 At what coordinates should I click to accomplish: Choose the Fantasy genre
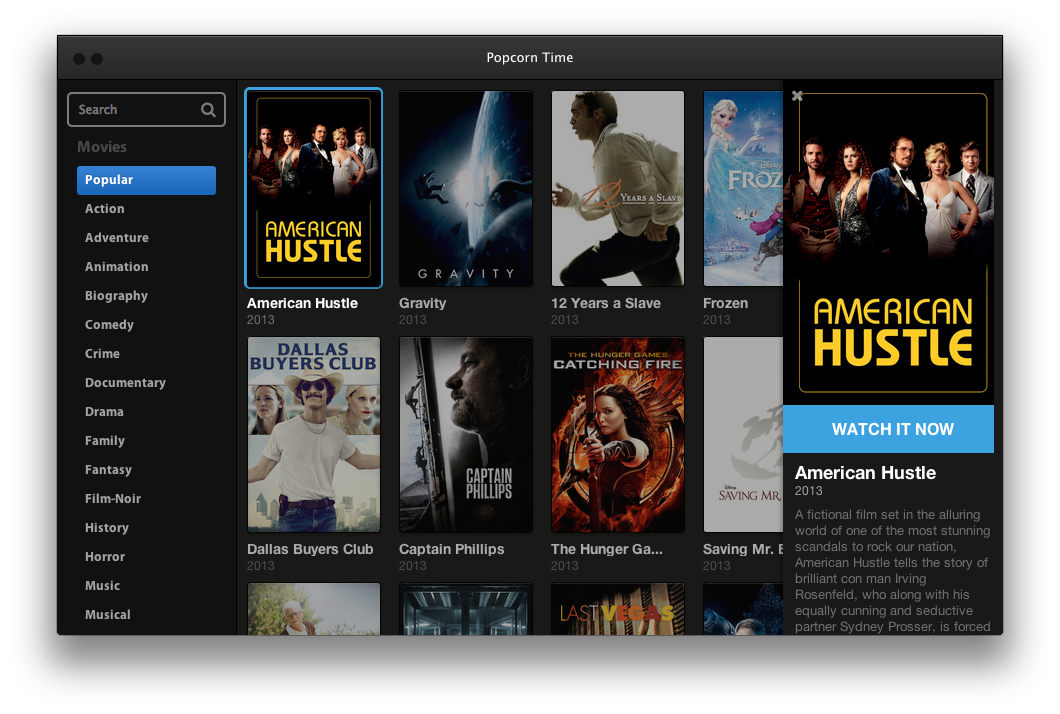[108, 470]
